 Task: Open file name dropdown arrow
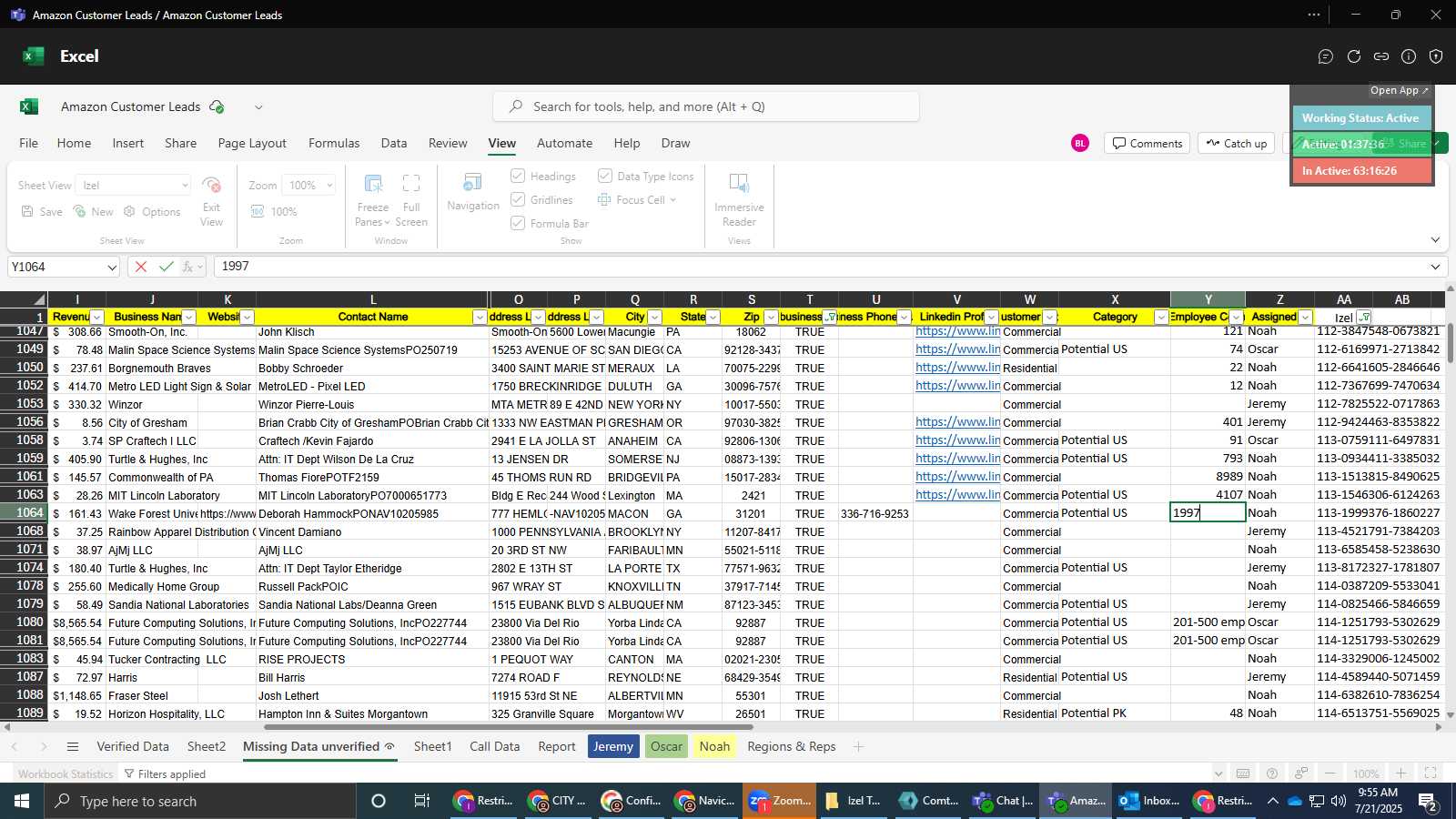tap(258, 106)
